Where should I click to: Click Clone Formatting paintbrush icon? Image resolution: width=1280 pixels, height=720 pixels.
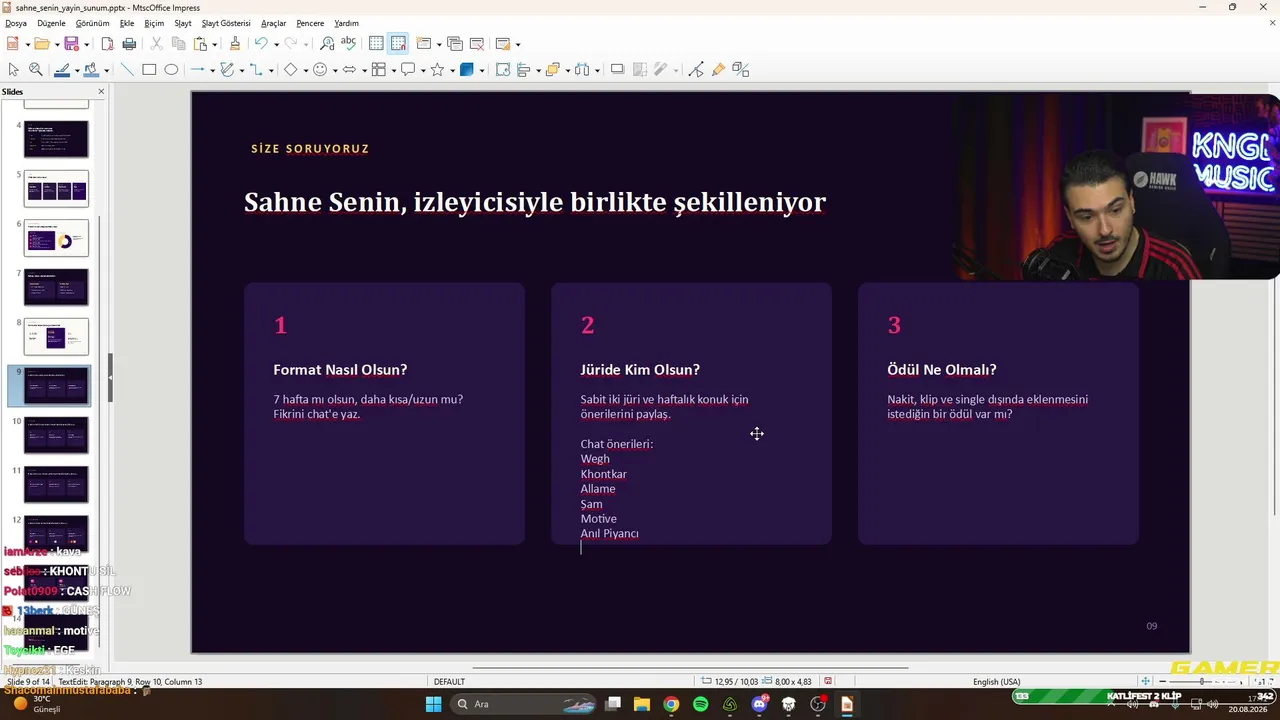235,44
